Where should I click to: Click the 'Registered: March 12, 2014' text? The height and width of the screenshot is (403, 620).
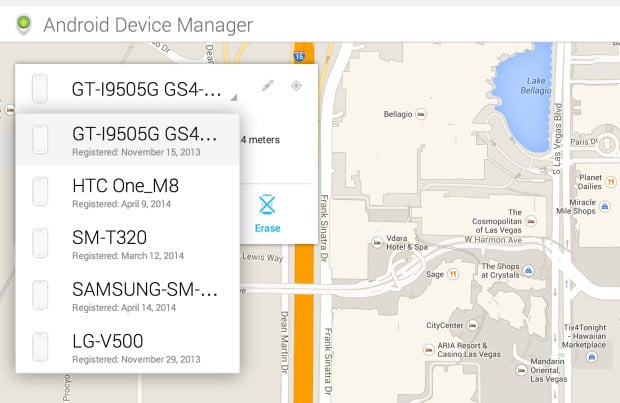click(x=128, y=256)
